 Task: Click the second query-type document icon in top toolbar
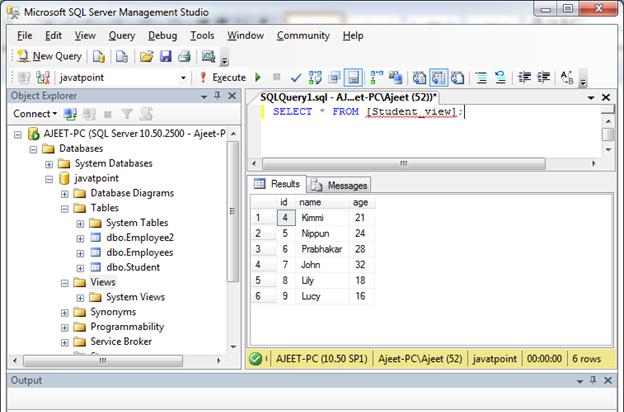(122, 57)
